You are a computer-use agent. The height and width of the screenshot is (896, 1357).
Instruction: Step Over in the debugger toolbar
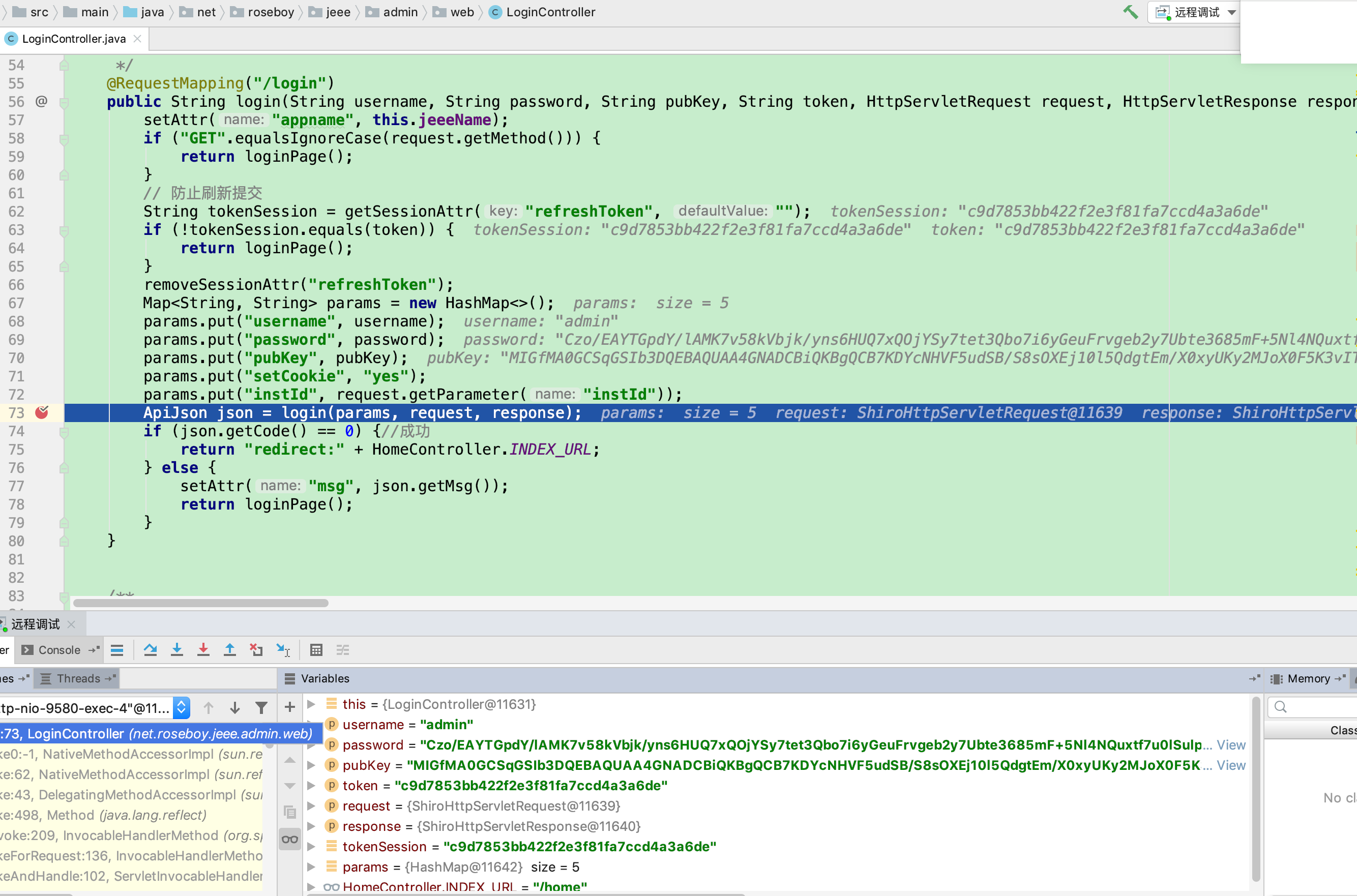pyautogui.click(x=150, y=650)
